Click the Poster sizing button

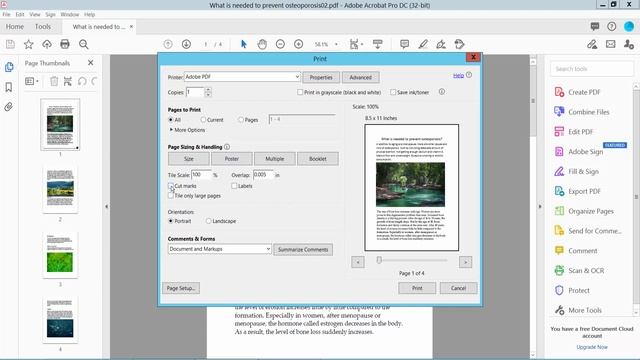coord(231,159)
